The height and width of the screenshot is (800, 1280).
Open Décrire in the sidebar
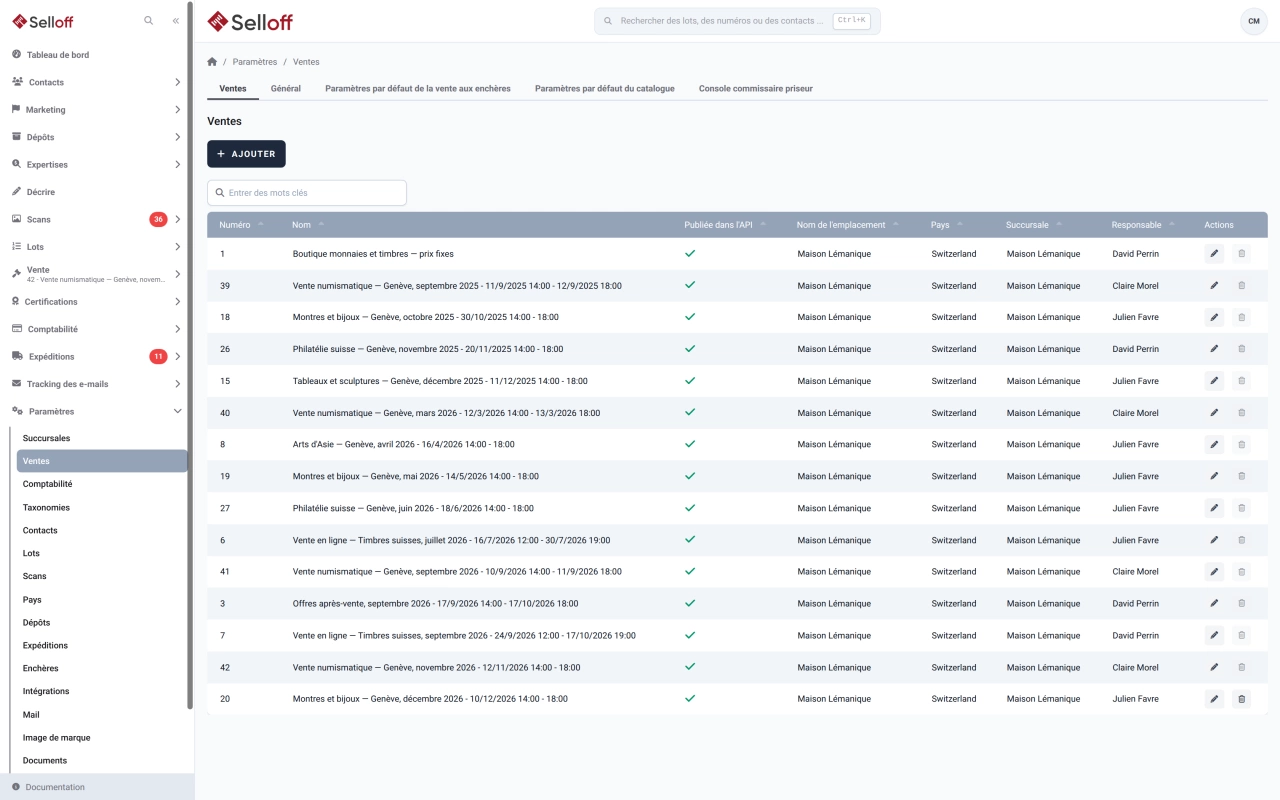(x=95, y=192)
